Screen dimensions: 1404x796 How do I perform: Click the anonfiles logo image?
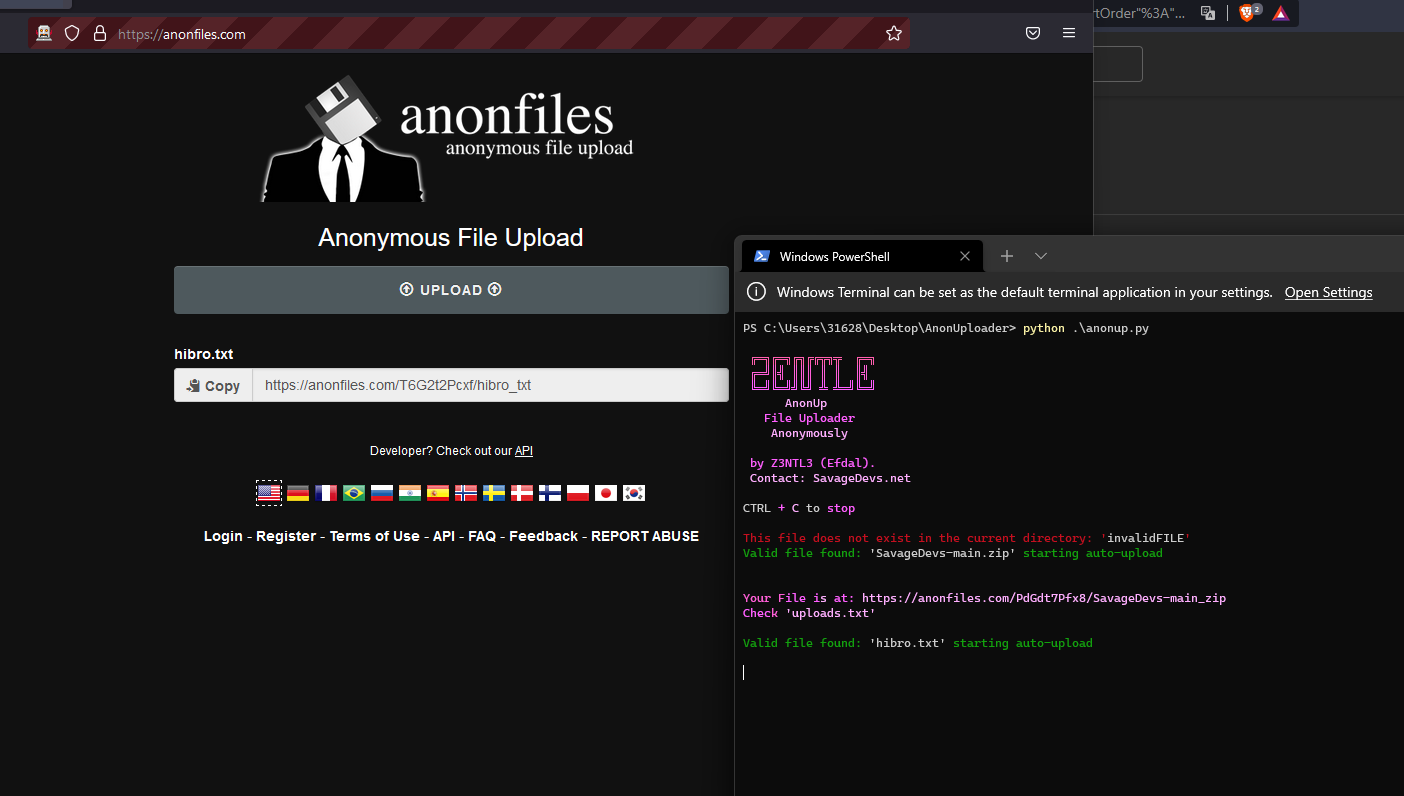448,138
